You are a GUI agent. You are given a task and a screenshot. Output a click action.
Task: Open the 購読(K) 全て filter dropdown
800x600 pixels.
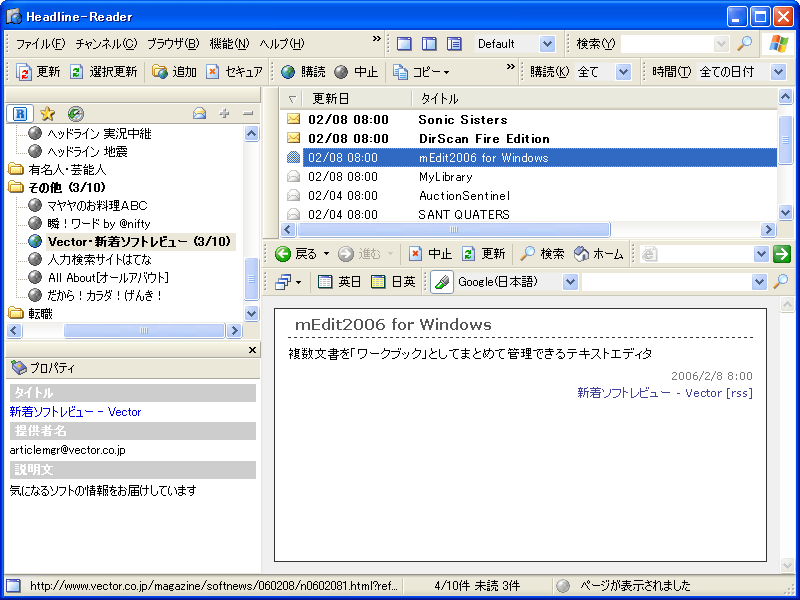pos(623,72)
